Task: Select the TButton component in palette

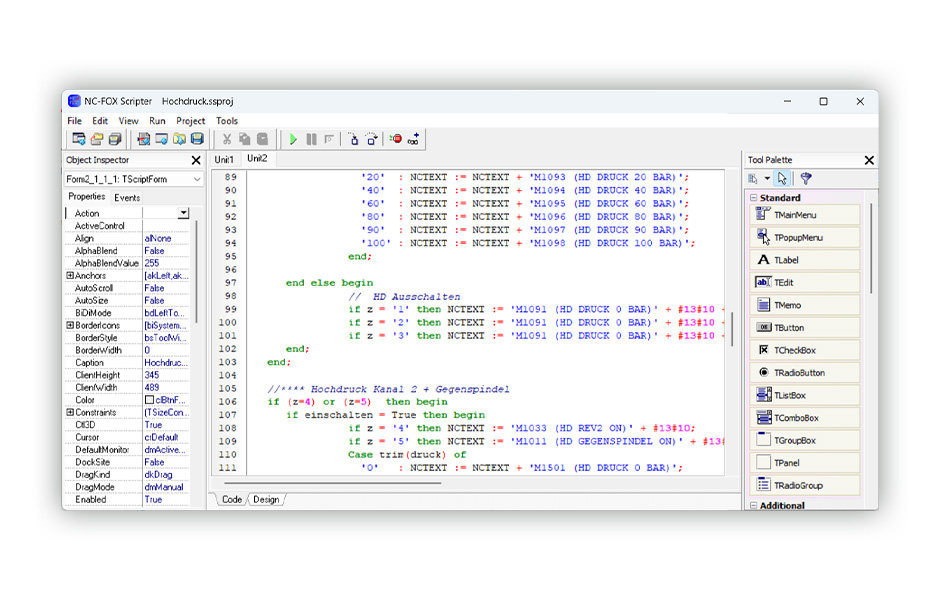Action: click(805, 328)
